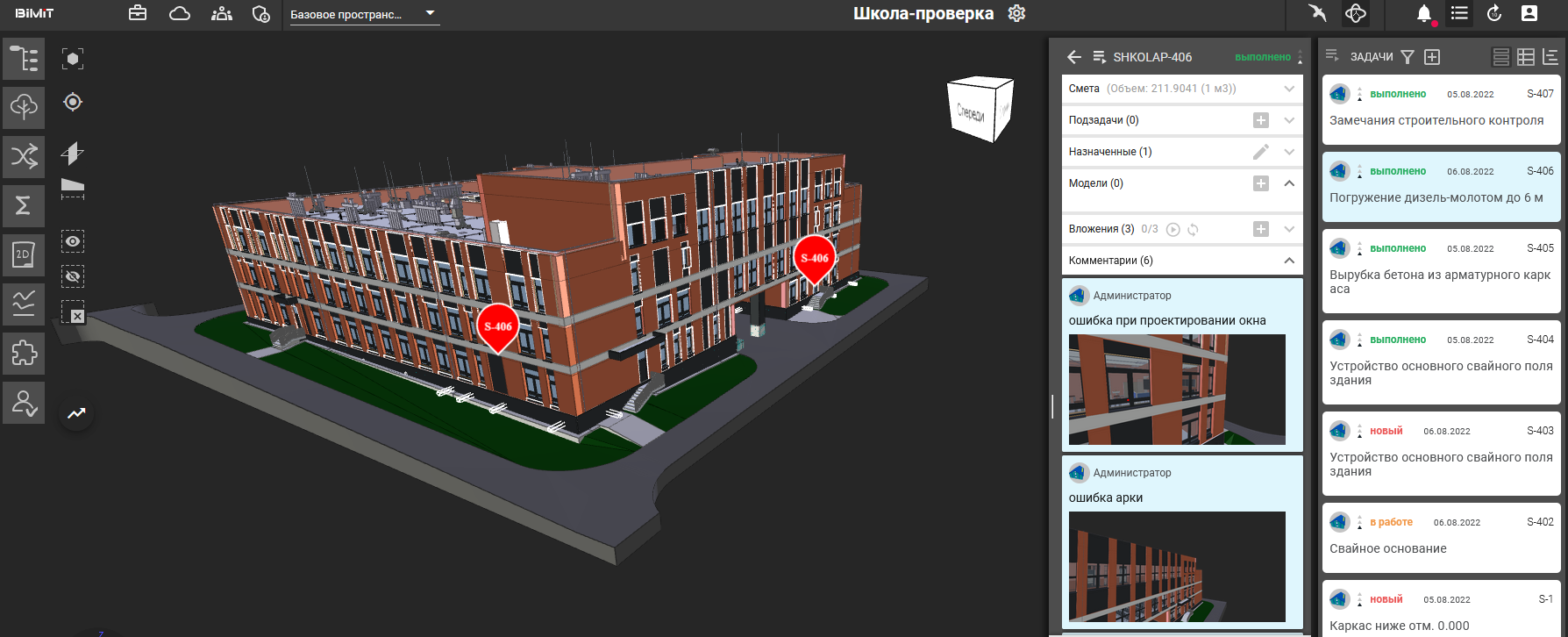Add a new task with plus button
Image resolution: width=1568 pixels, height=637 pixels.
pyautogui.click(x=1432, y=57)
